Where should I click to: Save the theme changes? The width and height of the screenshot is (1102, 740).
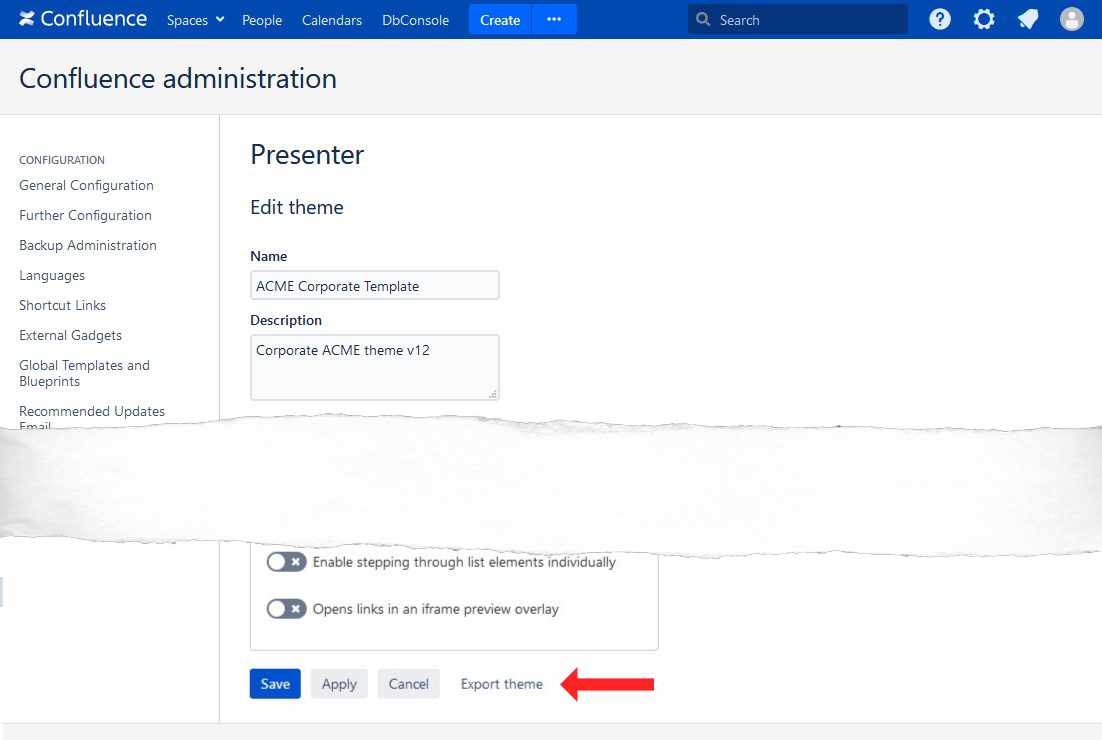[275, 684]
